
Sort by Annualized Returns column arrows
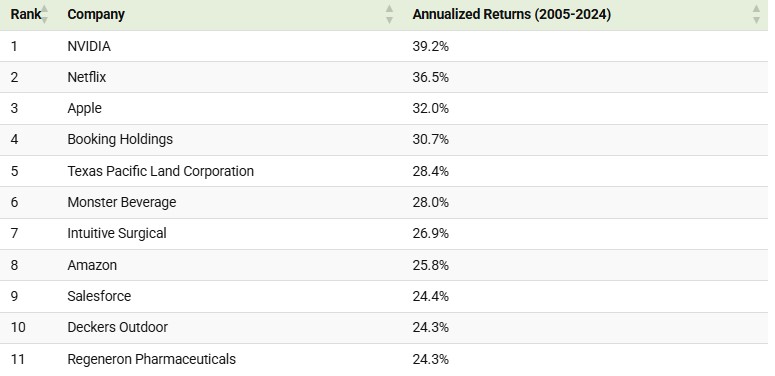pyautogui.click(x=756, y=14)
